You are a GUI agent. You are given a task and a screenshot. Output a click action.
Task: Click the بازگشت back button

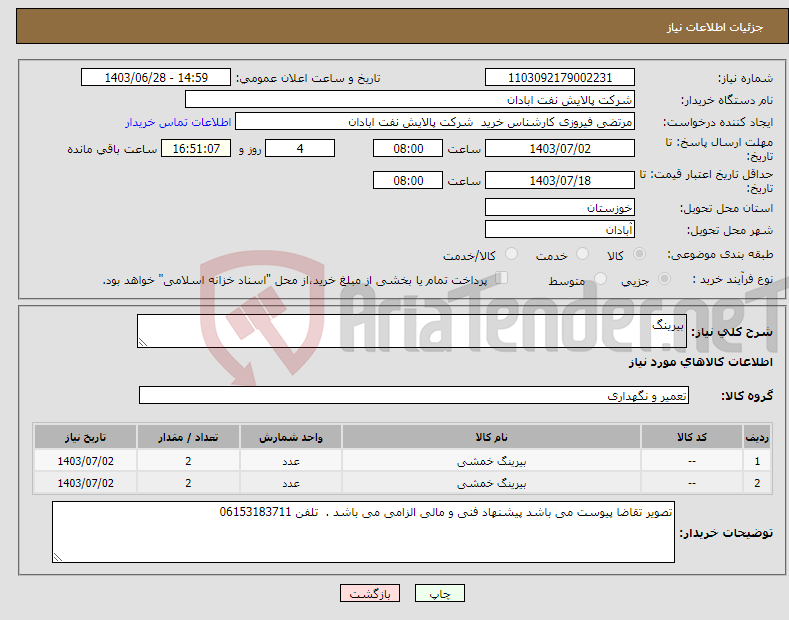click(370, 593)
